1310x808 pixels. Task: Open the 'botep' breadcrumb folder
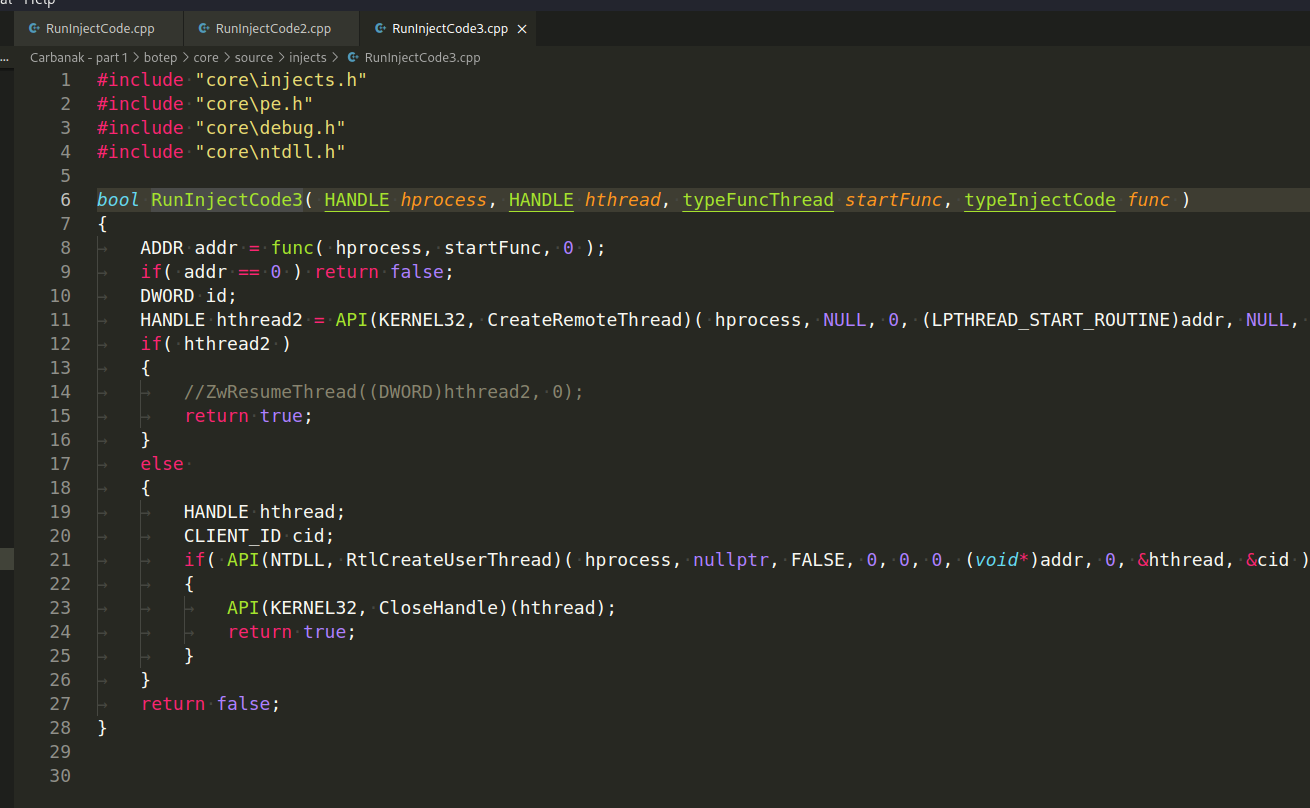tap(160, 58)
